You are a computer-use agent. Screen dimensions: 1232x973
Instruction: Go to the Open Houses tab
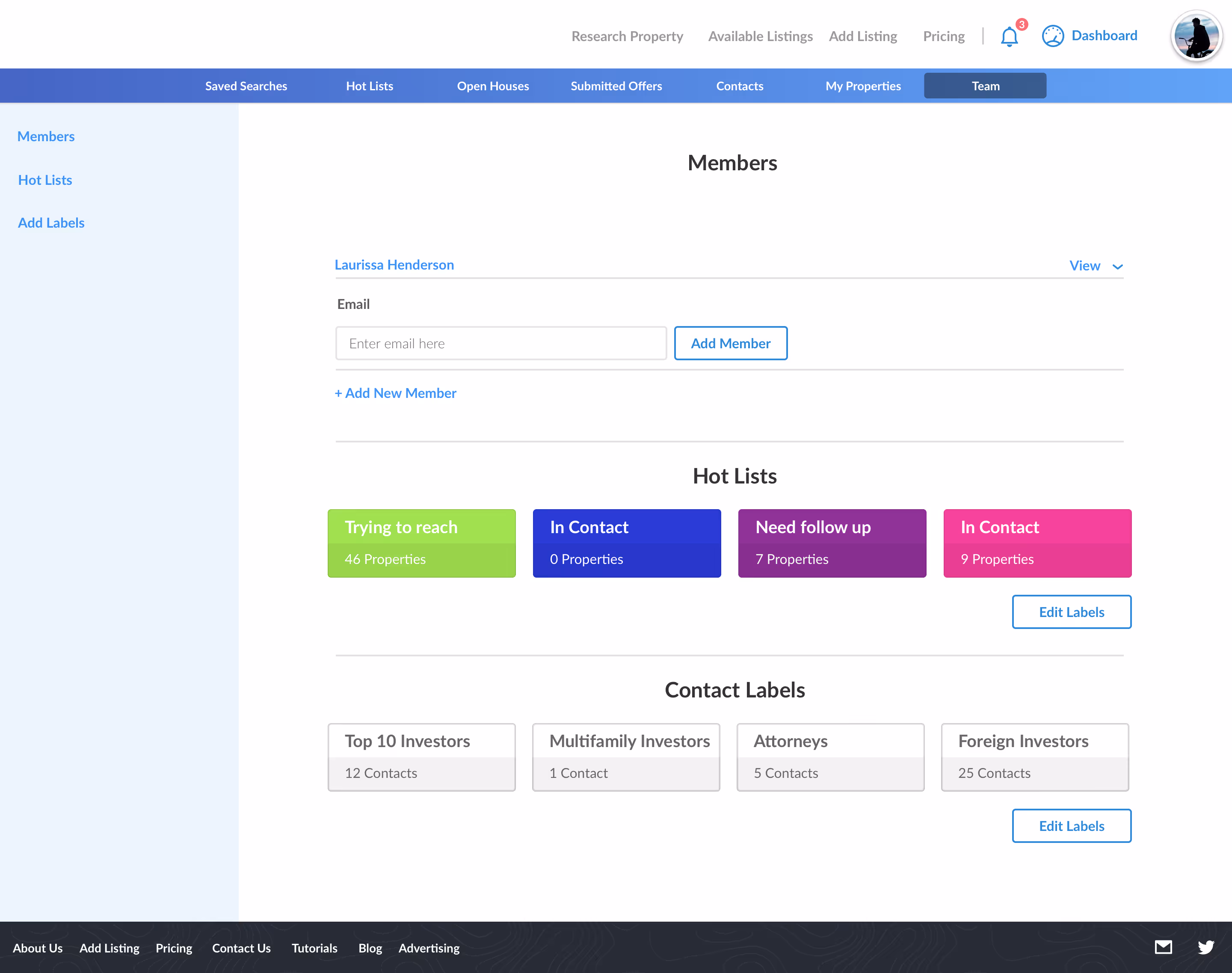click(x=493, y=86)
